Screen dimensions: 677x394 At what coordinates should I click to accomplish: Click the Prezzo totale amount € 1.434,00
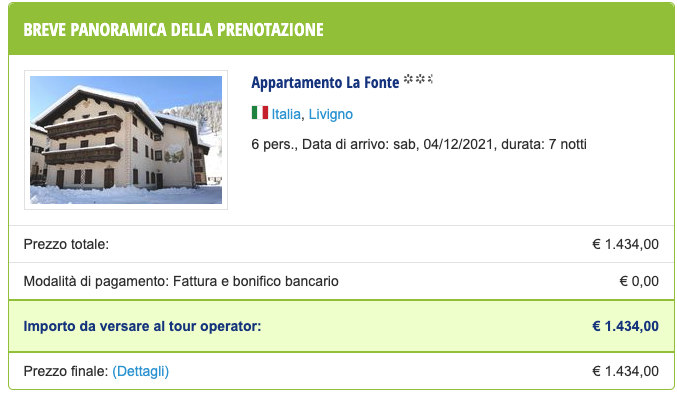click(625, 244)
